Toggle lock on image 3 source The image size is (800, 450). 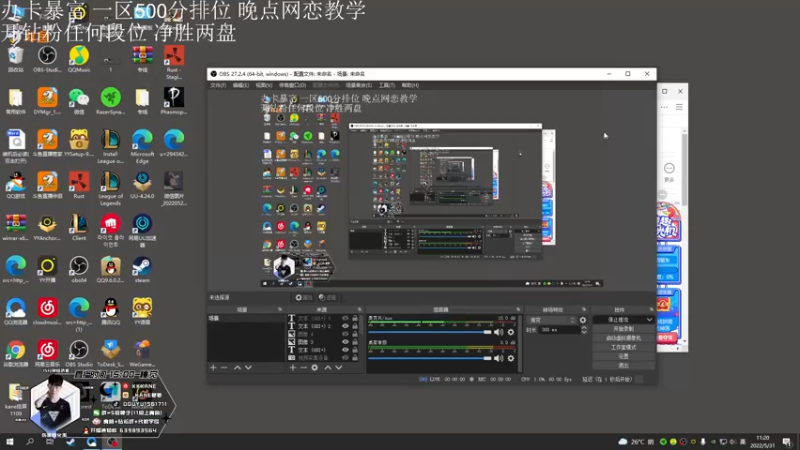(355, 342)
